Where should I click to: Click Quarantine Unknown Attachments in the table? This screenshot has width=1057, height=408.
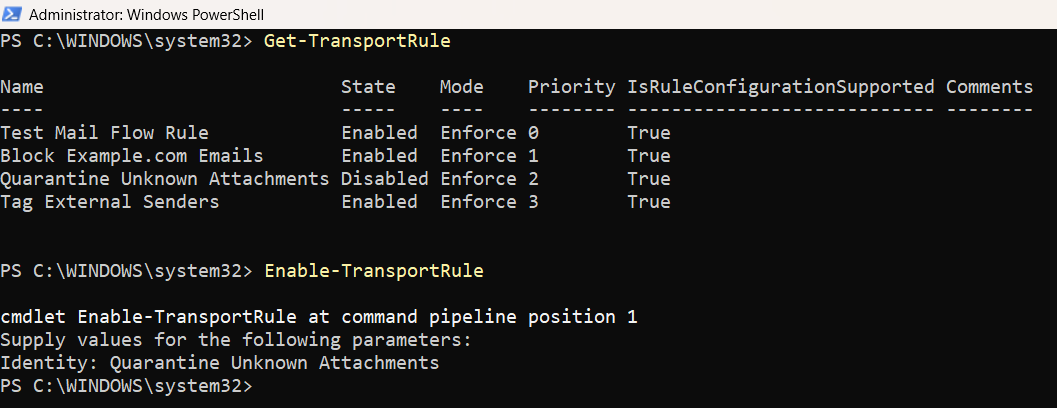coord(165,179)
